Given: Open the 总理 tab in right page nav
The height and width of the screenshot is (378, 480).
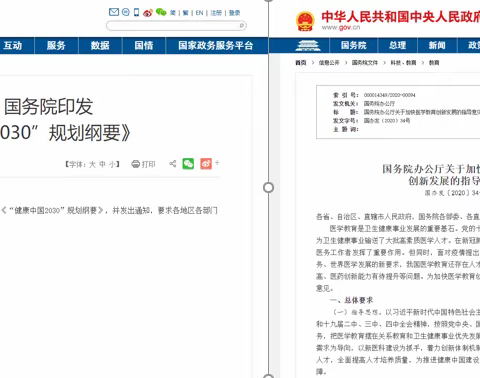Looking at the screenshot, I should (397, 46).
